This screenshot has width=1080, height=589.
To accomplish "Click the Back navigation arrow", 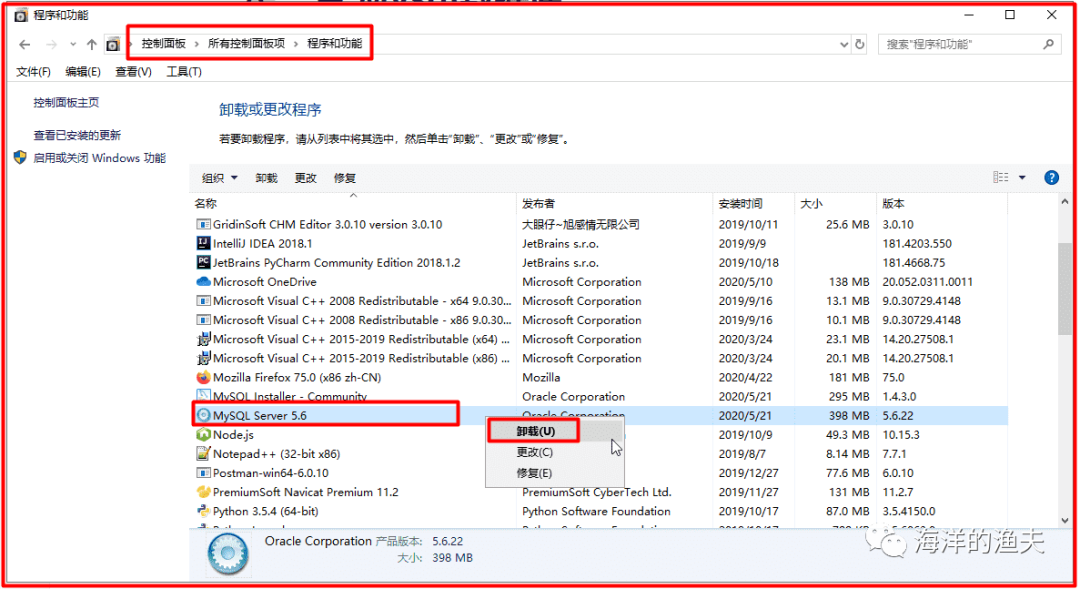I will (x=25, y=45).
